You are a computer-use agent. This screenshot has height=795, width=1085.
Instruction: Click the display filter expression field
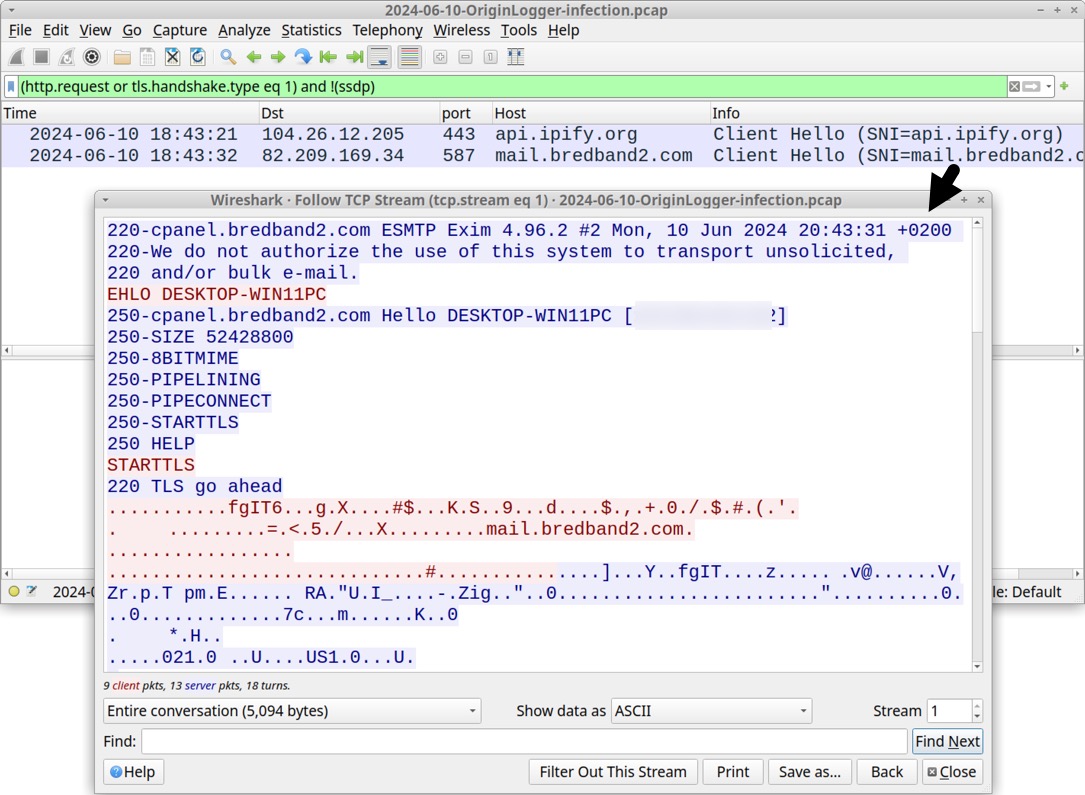[x=512, y=86]
